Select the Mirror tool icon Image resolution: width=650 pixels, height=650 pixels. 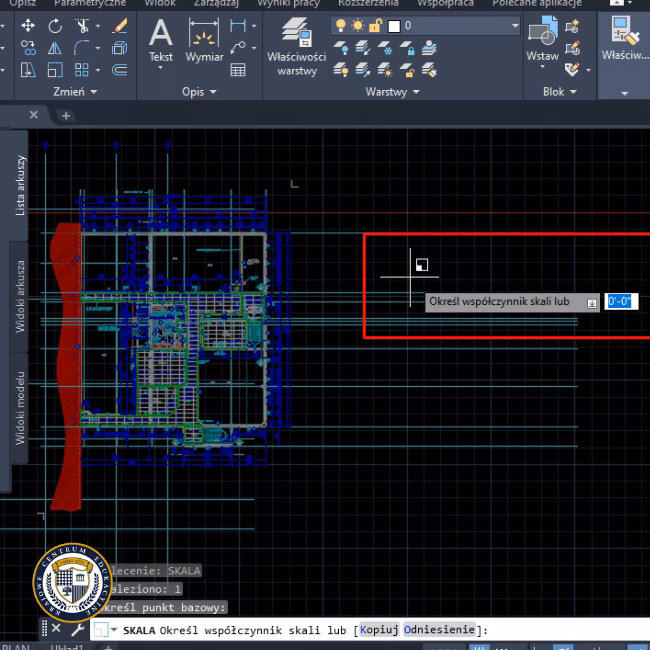[55, 48]
